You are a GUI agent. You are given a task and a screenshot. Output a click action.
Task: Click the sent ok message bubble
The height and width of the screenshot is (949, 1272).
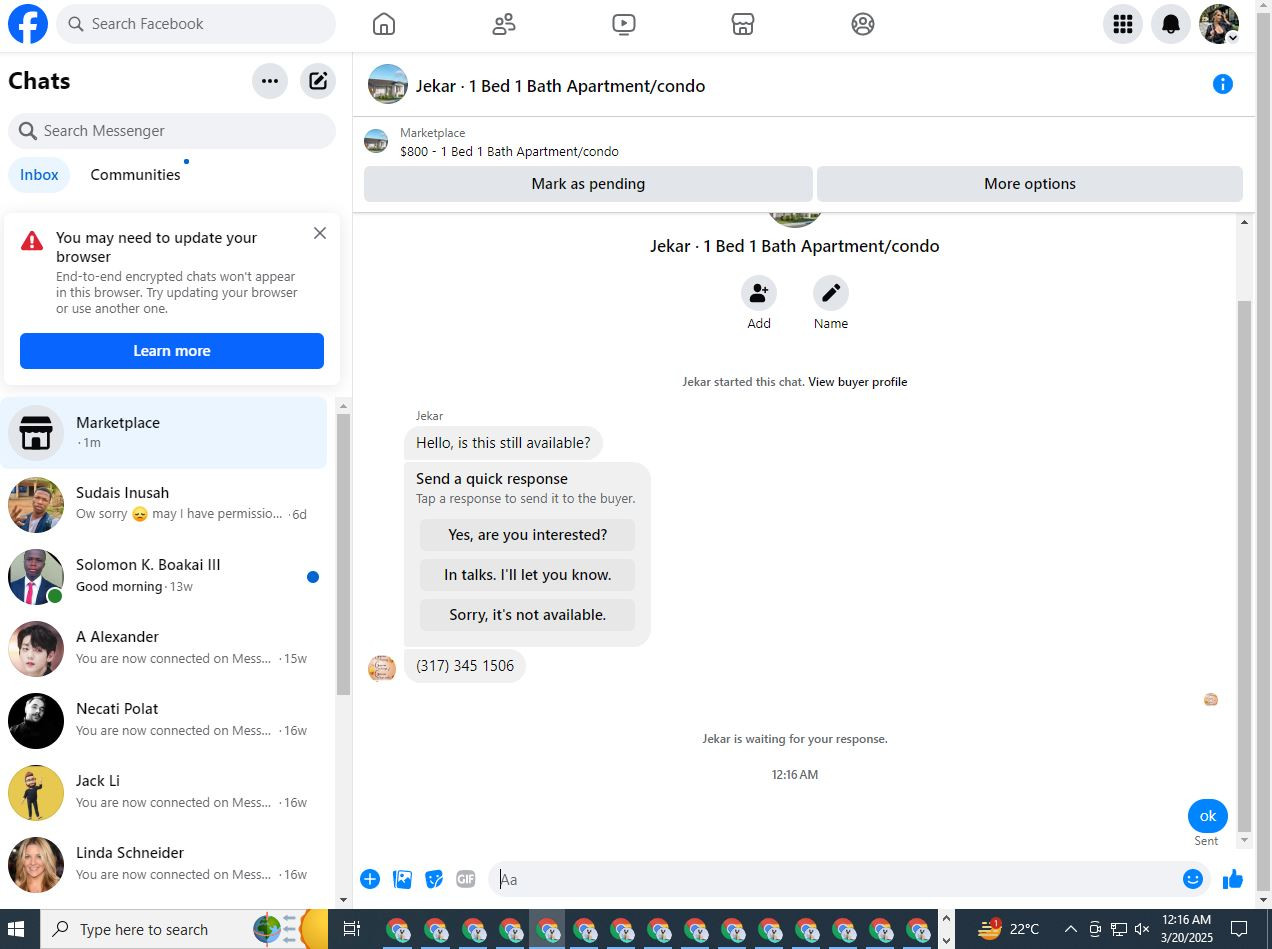click(1207, 816)
